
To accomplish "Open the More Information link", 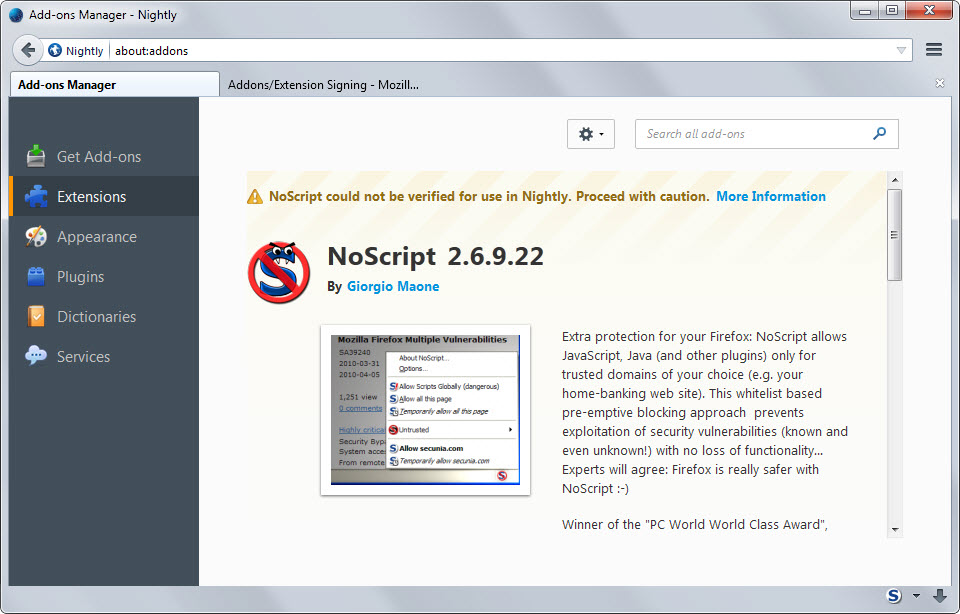I will point(770,196).
